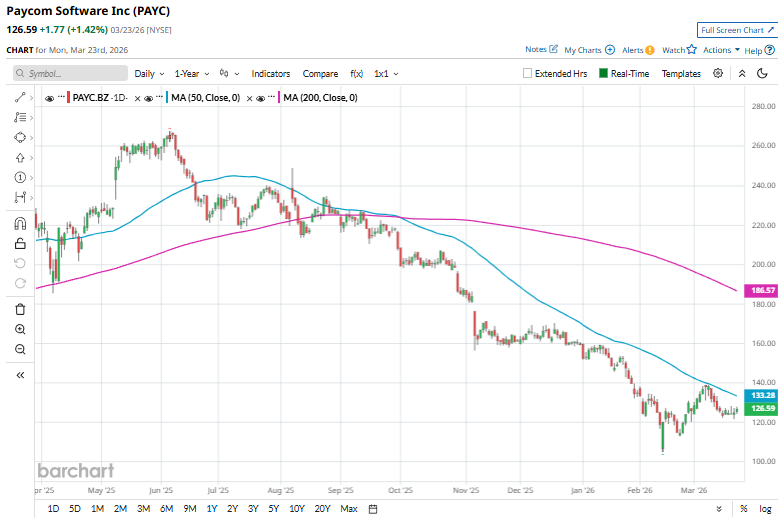
Task: Open chart settings gear
Action: (x=718, y=73)
